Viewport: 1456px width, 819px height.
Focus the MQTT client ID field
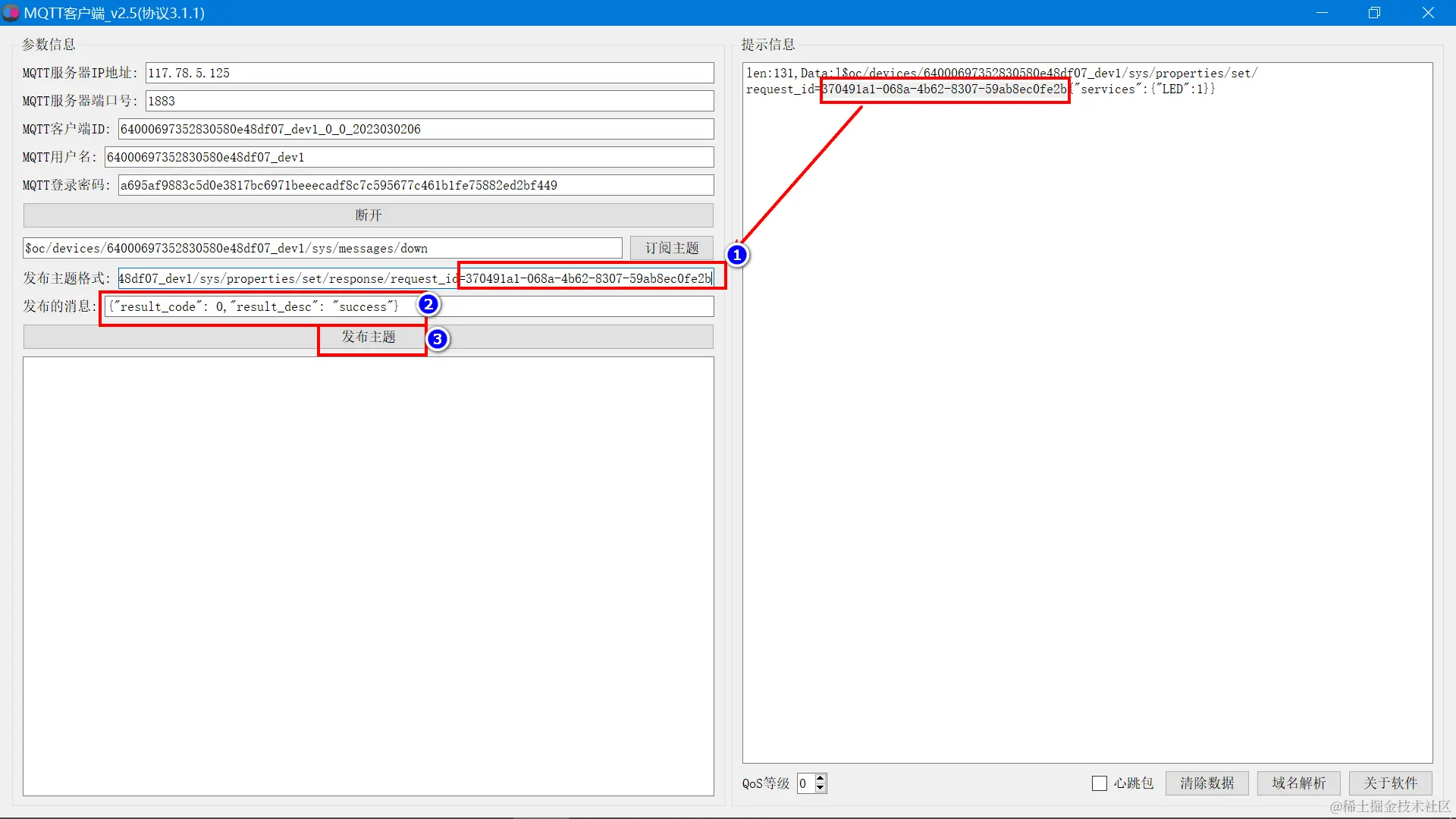416,129
